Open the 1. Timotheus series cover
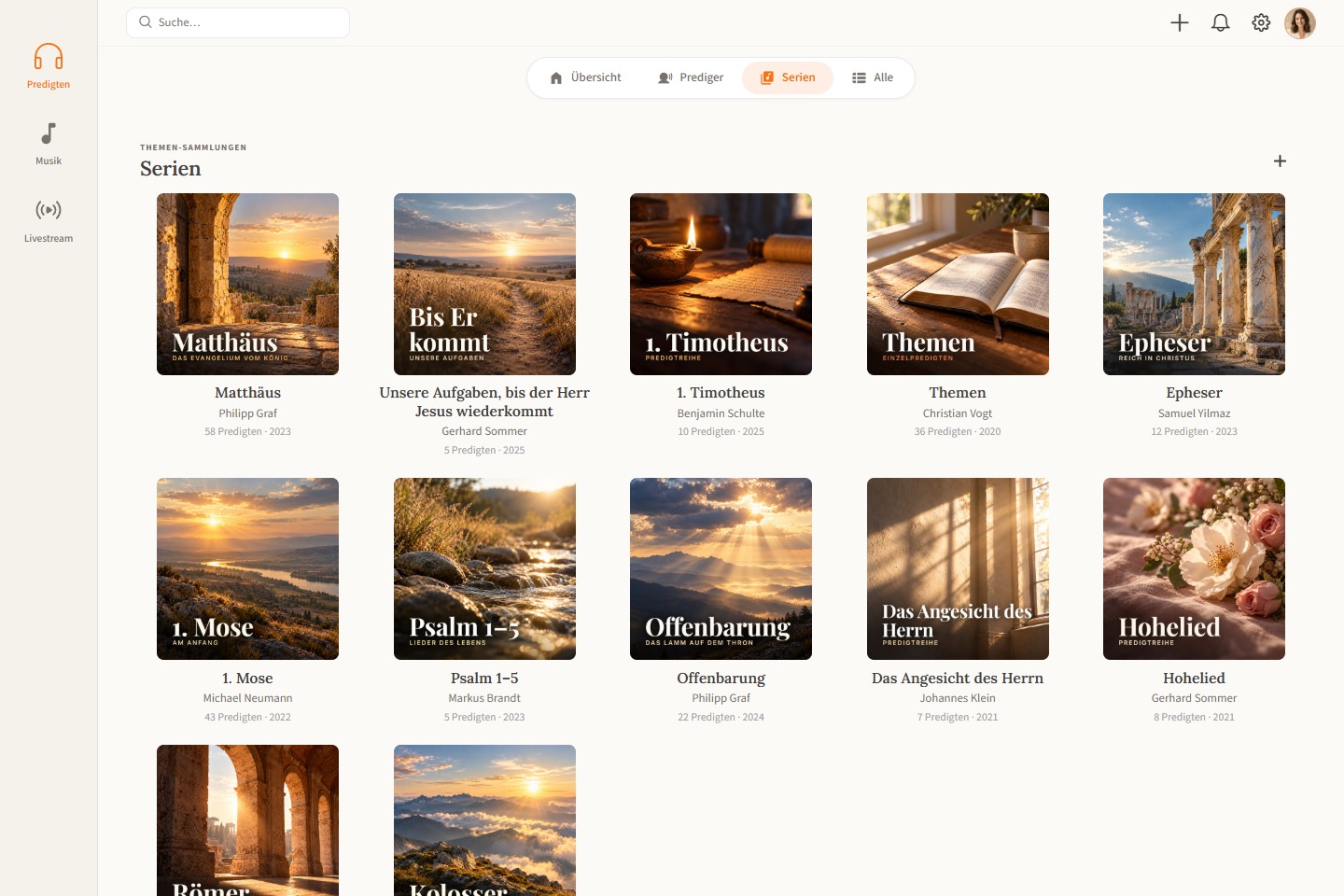The width and height of the screenshot is (1344, 896). click(x=721, y=285)
